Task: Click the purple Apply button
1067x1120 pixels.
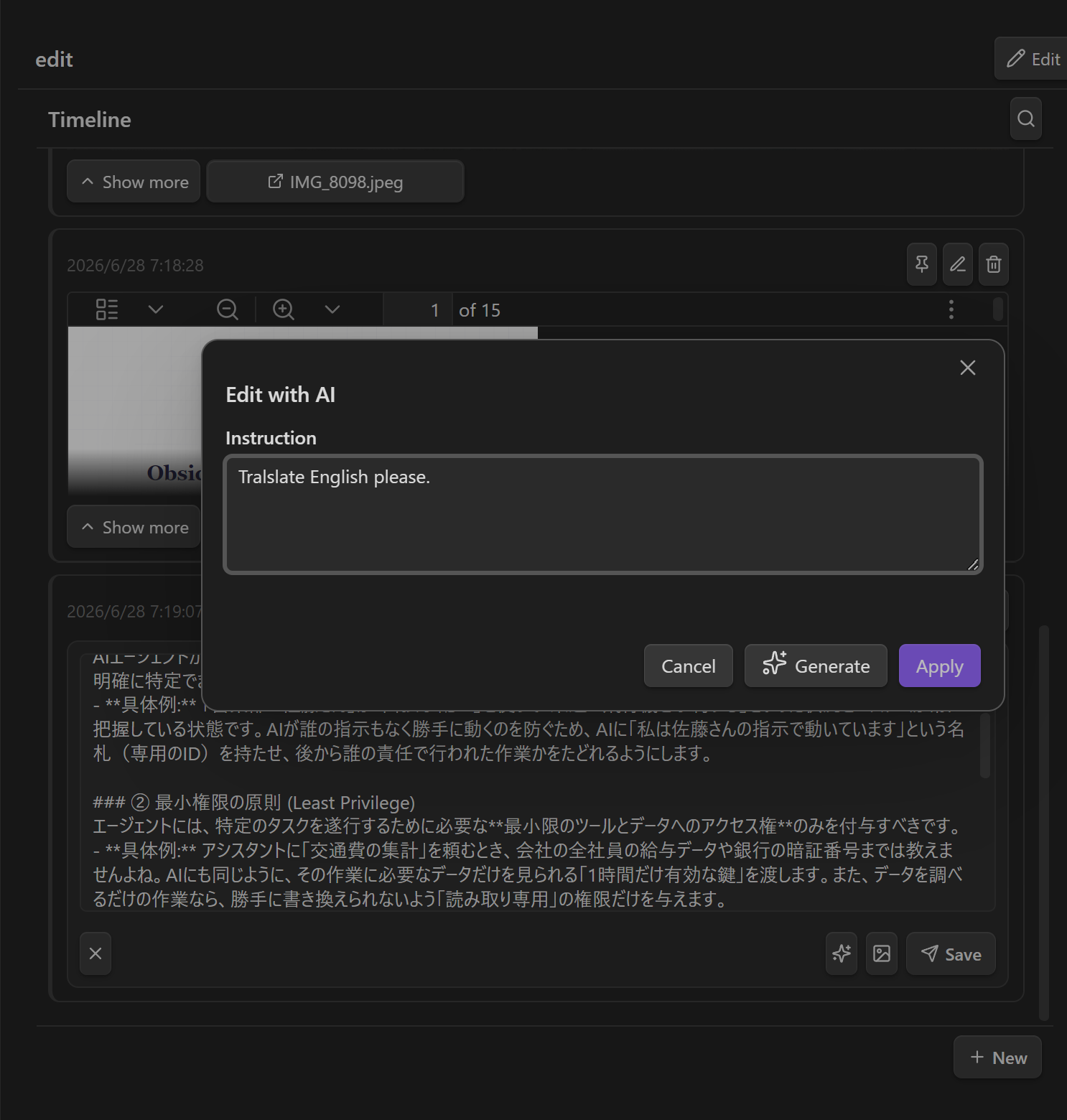Action: tap(940, 666)
